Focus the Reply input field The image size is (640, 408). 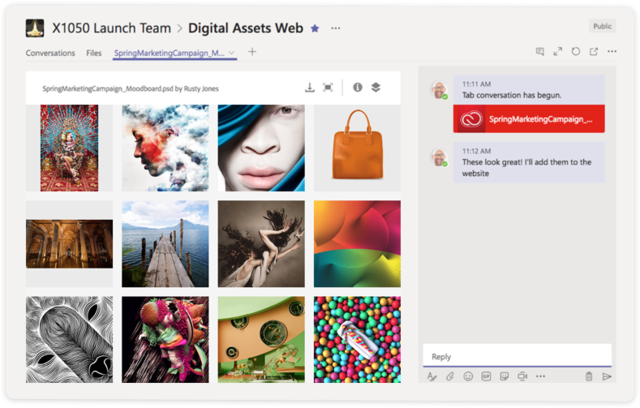pyautogui.click(x=517, y=356)
